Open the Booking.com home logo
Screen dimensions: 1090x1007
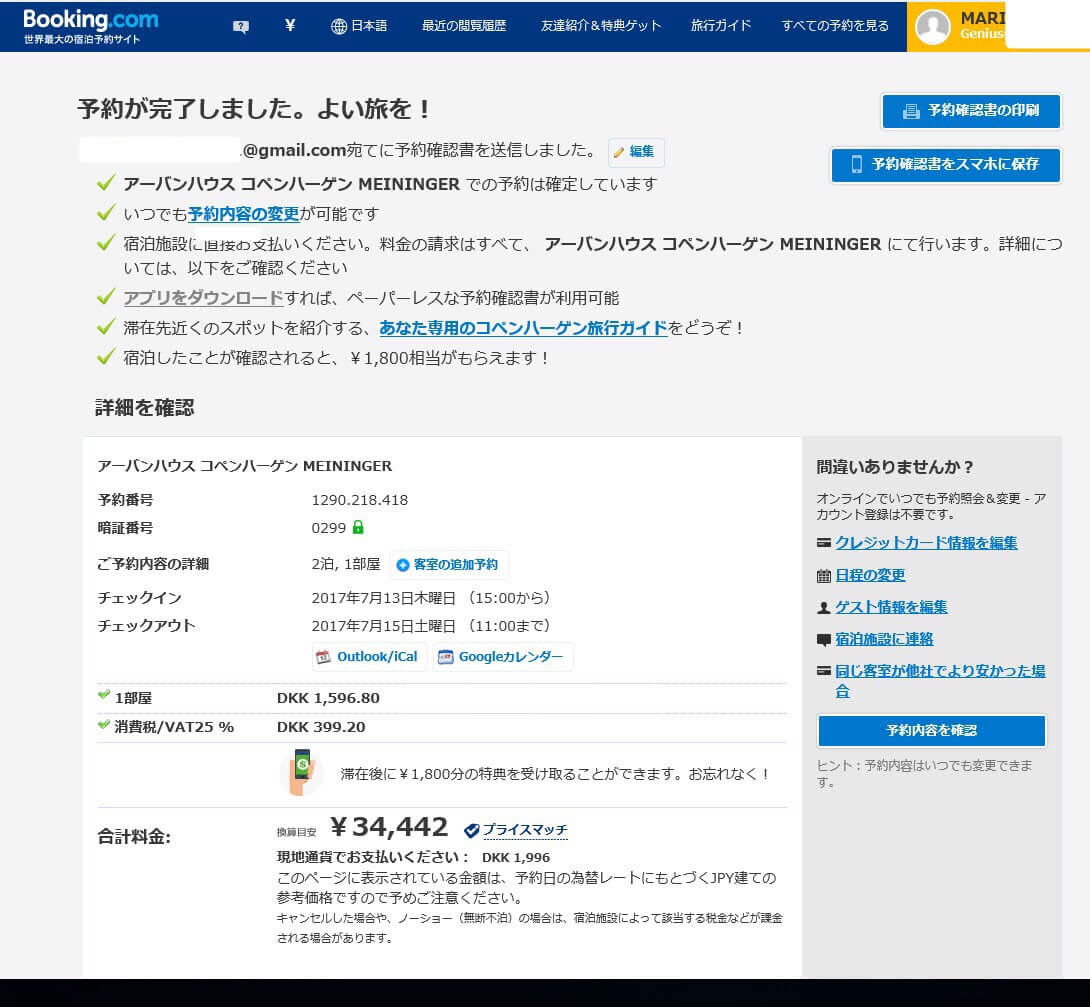[x=90, y=26]
